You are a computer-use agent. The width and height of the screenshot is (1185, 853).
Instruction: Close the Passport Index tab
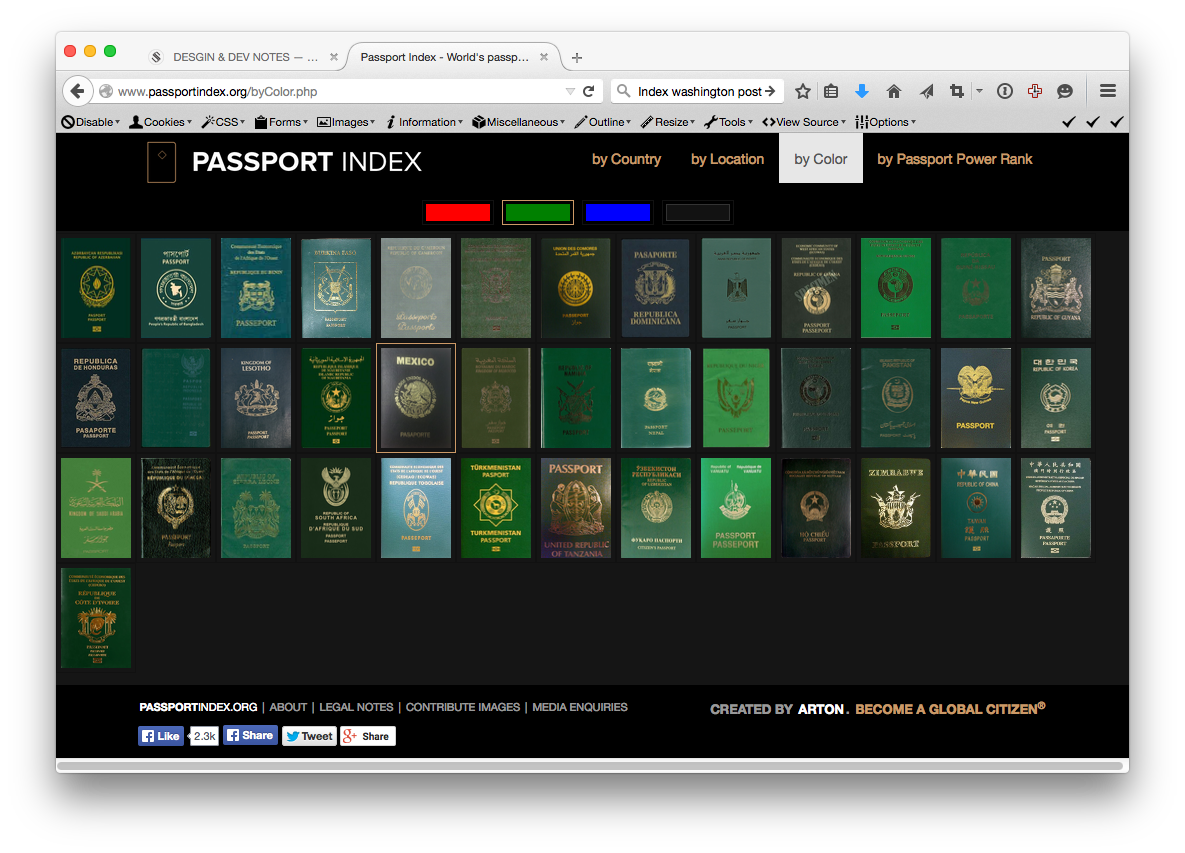pos(543,57)
